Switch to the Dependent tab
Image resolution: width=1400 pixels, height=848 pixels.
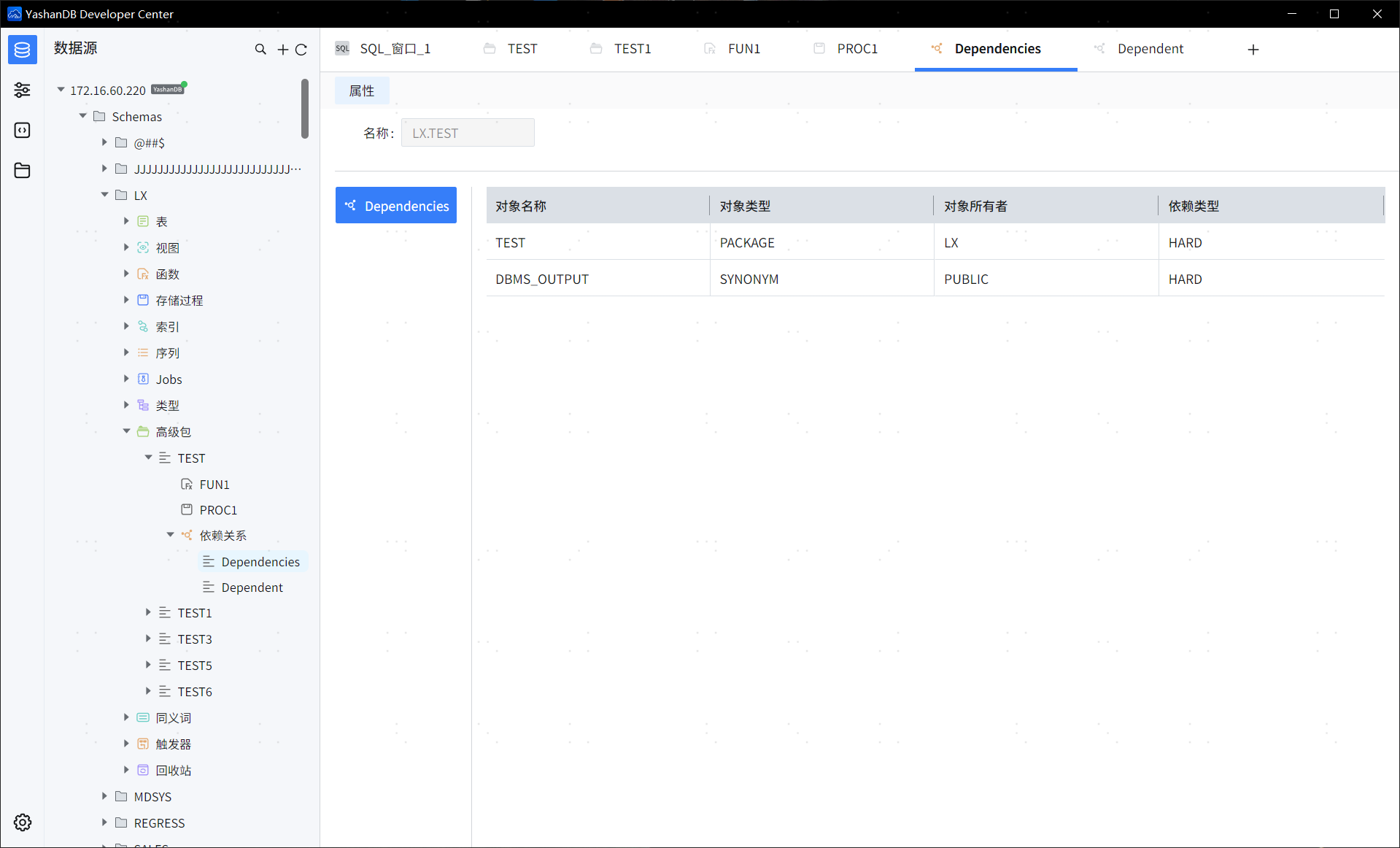click(x=1150, y=49)
